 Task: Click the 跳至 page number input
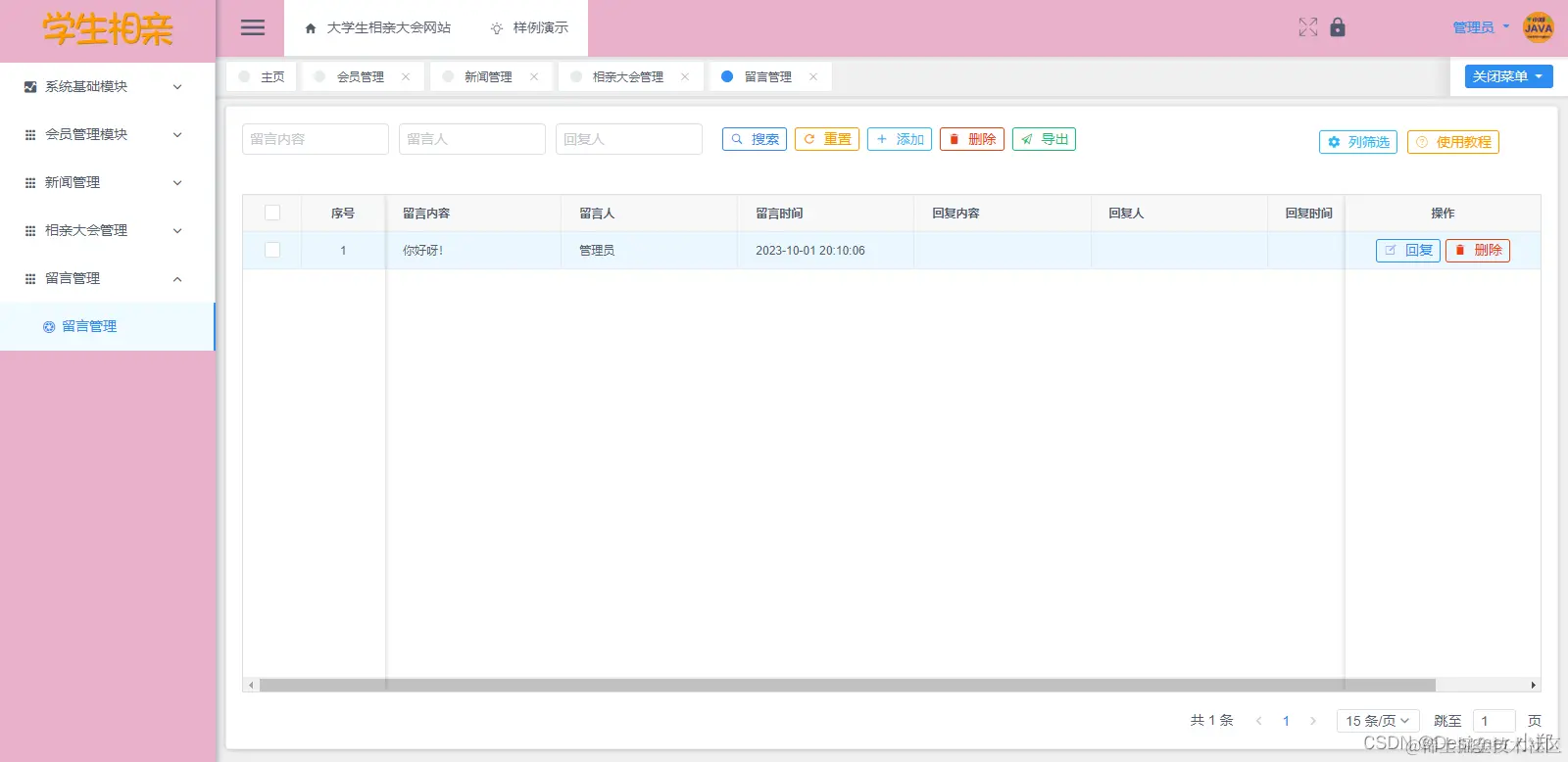1494,721
